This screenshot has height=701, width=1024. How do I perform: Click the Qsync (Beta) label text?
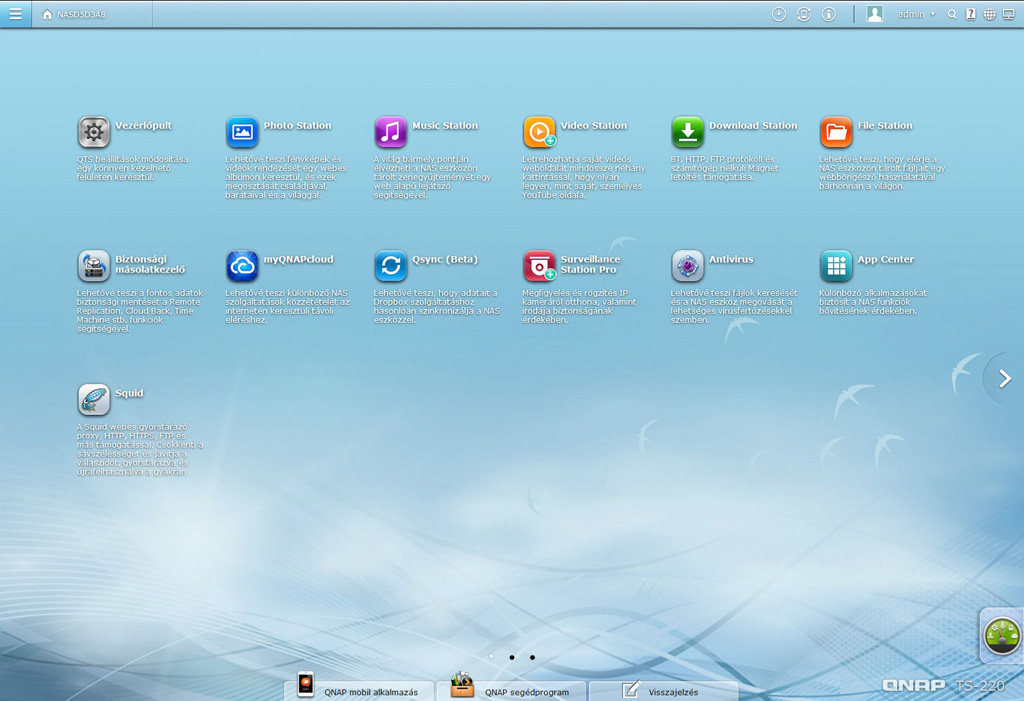(445, 259)
